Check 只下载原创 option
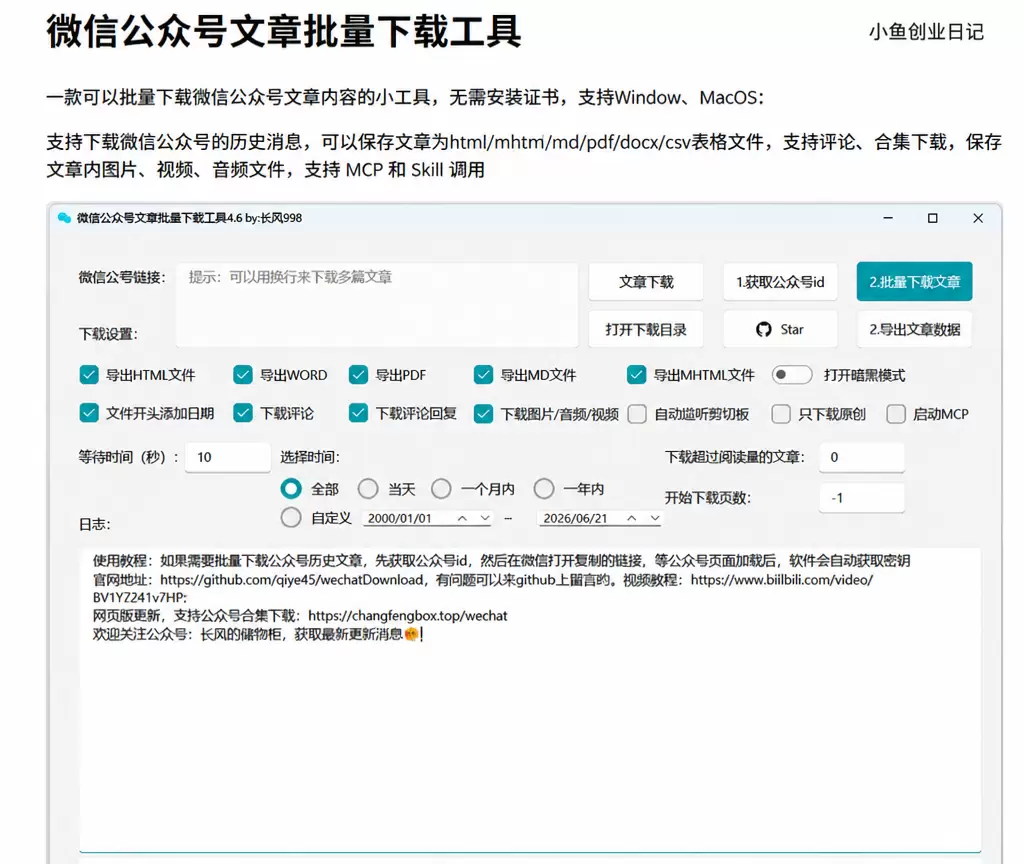The width and height of the screenshot is (1024, 864). (x=781, y=414)
